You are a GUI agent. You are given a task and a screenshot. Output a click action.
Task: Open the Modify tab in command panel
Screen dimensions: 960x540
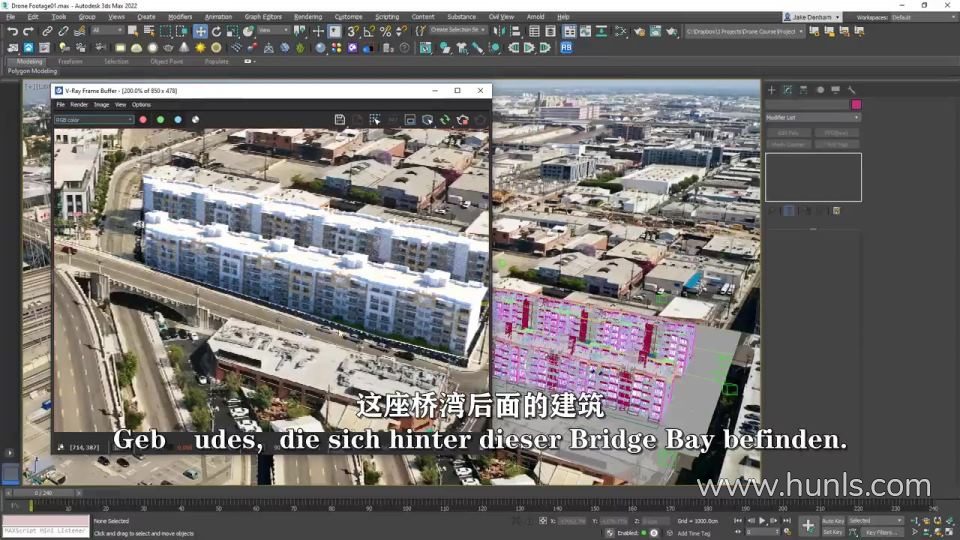click(787, 90)
